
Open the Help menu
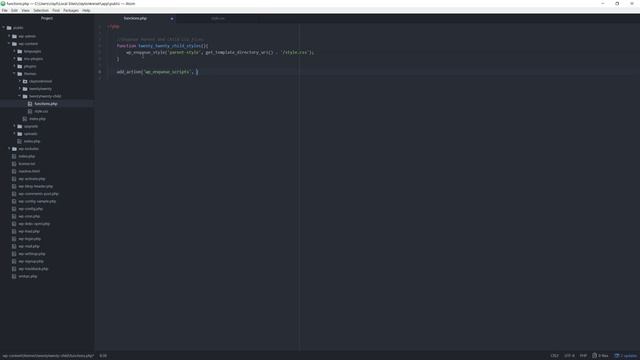click(x=86, y=10)
